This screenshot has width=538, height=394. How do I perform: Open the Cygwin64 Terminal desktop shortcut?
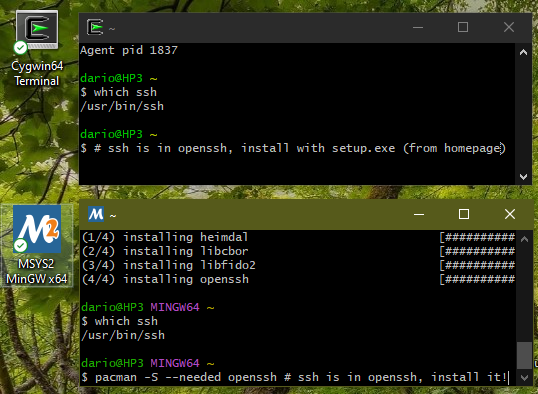click(x=37, y=48)
